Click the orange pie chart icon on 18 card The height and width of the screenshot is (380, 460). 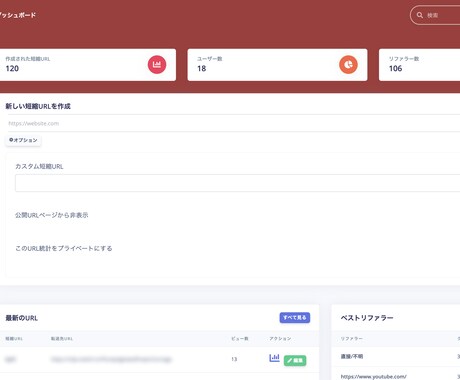click(x=348, y=64)
